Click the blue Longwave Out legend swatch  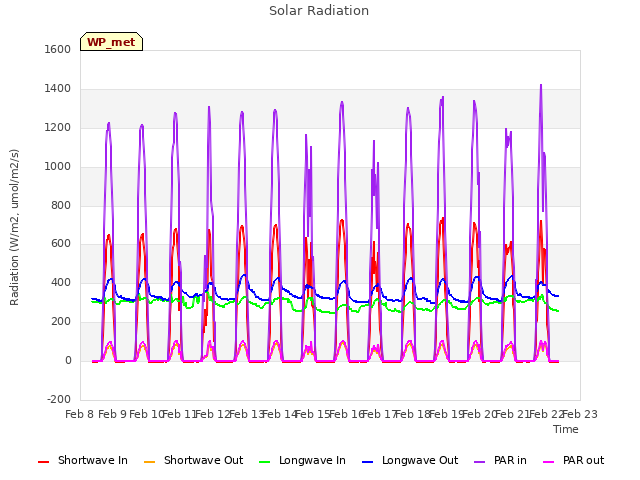[x=367, y=462]
